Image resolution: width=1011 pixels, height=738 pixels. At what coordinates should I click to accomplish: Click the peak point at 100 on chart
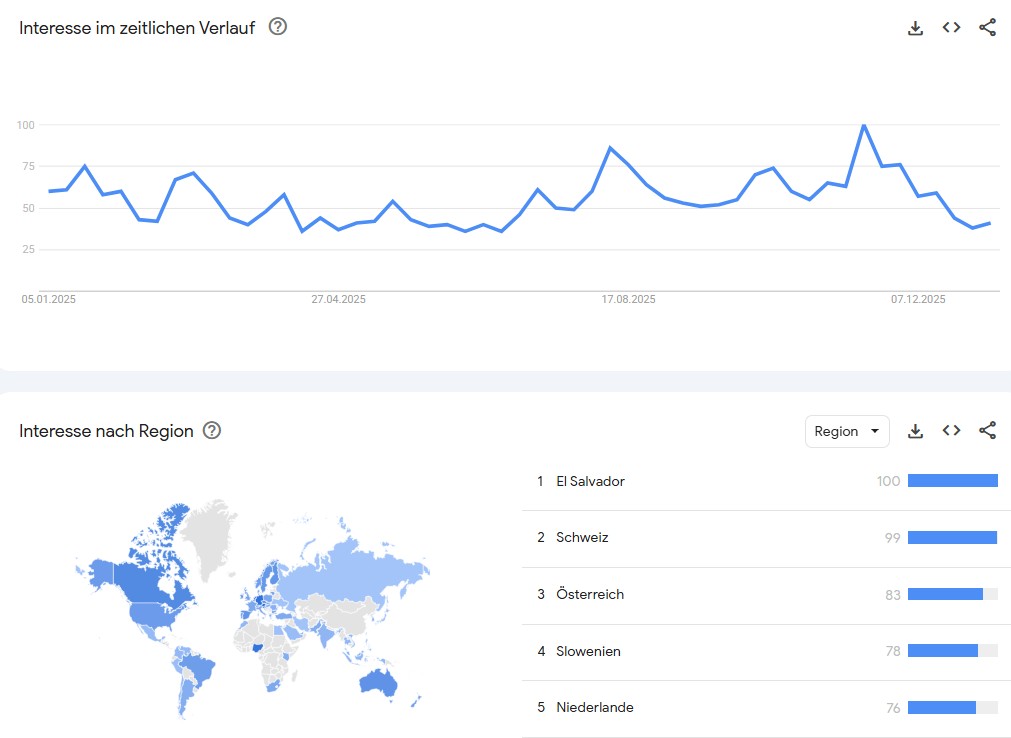tap(863, 126)
